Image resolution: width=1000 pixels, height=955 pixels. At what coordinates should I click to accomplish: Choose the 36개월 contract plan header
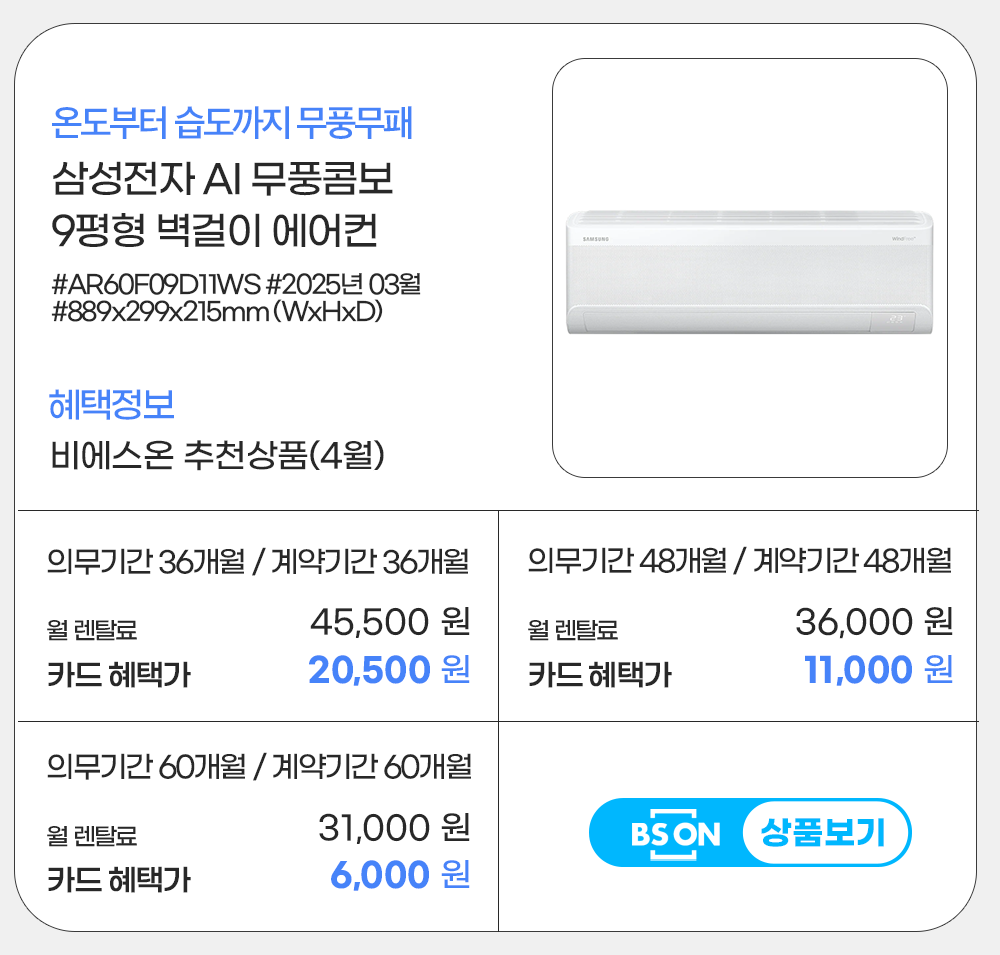click(x=259, y=563)
